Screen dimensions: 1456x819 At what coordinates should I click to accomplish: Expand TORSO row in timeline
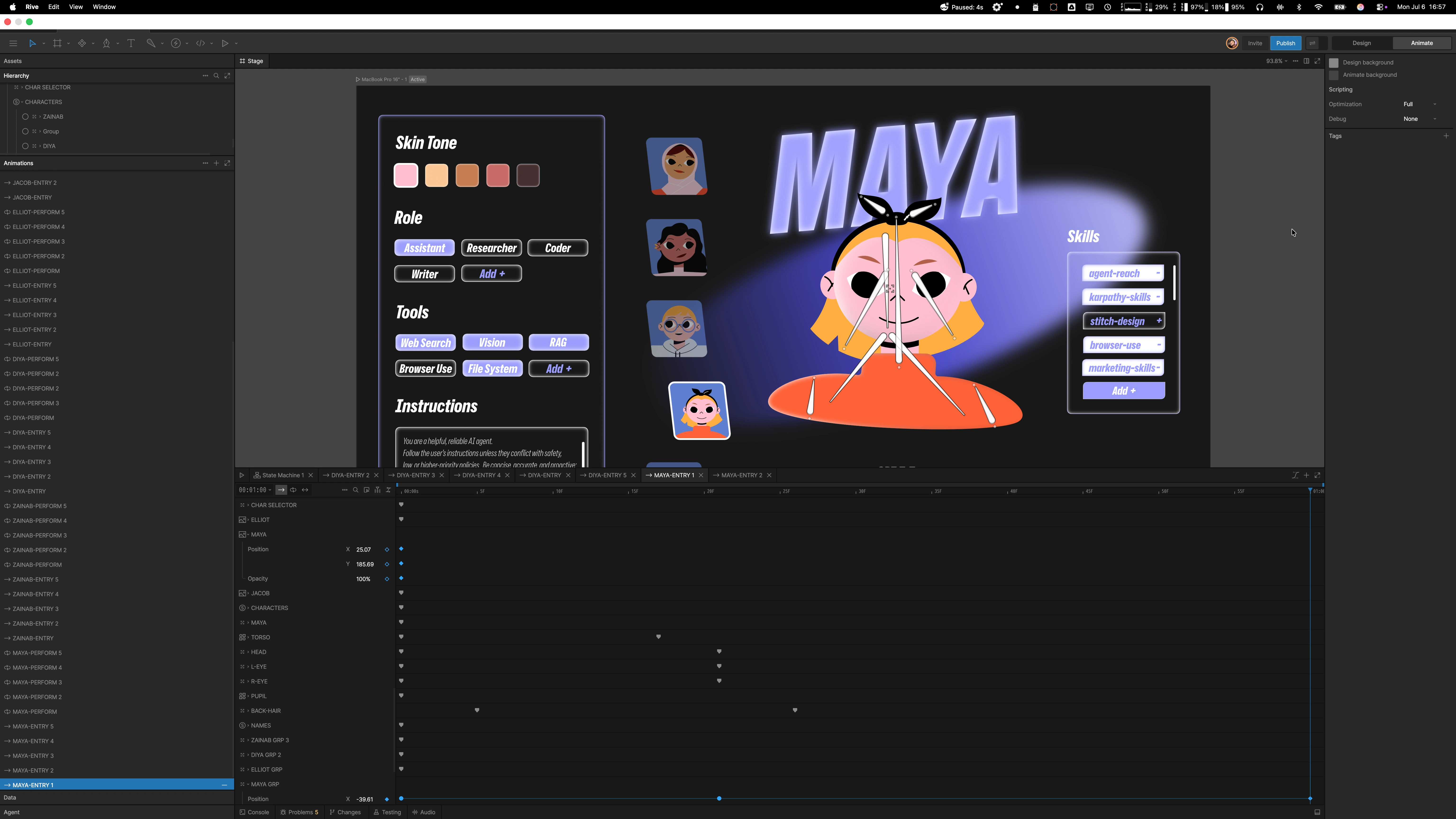click(248, 637)
